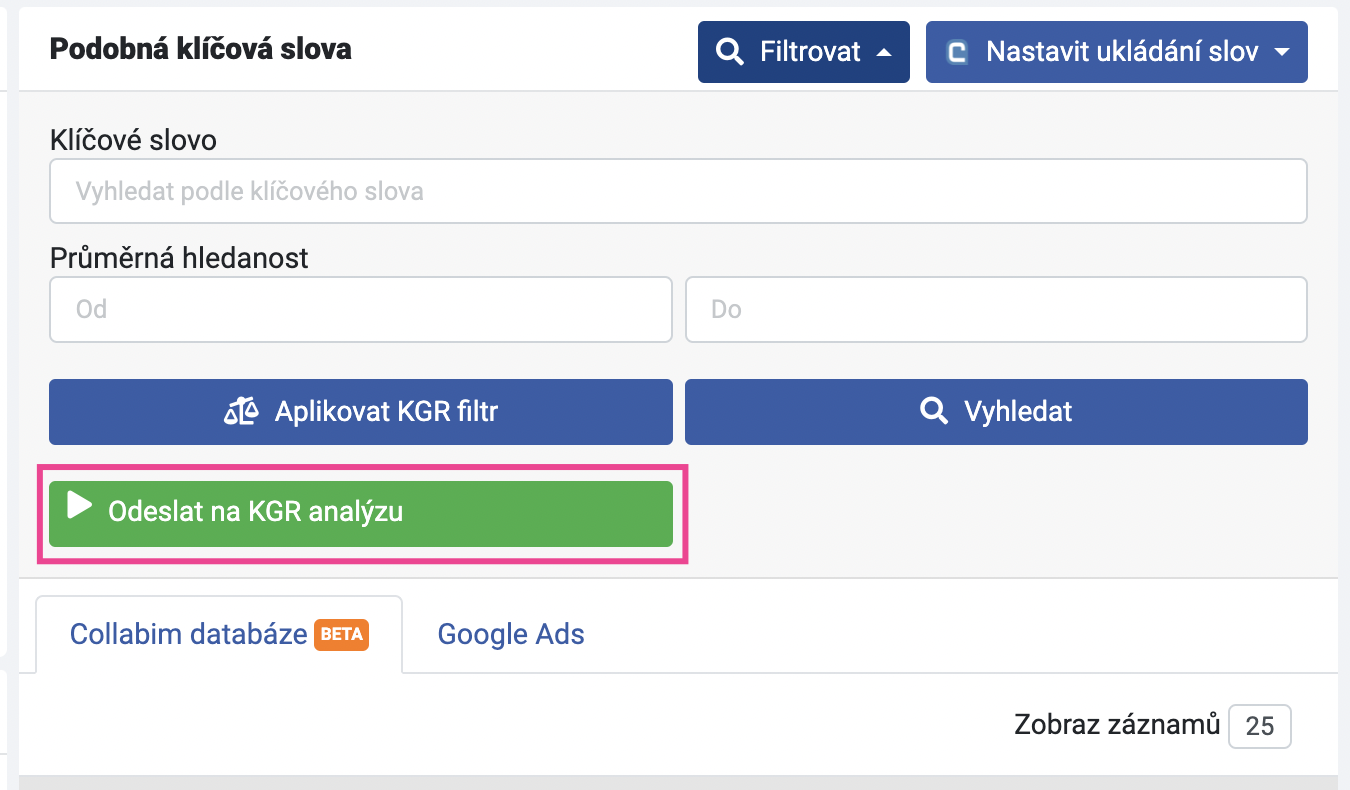Click the play icon on Odeslat na KGR analýzu
The height and width of the screenshot is (790, 1350).
click(x=79, y=505)
